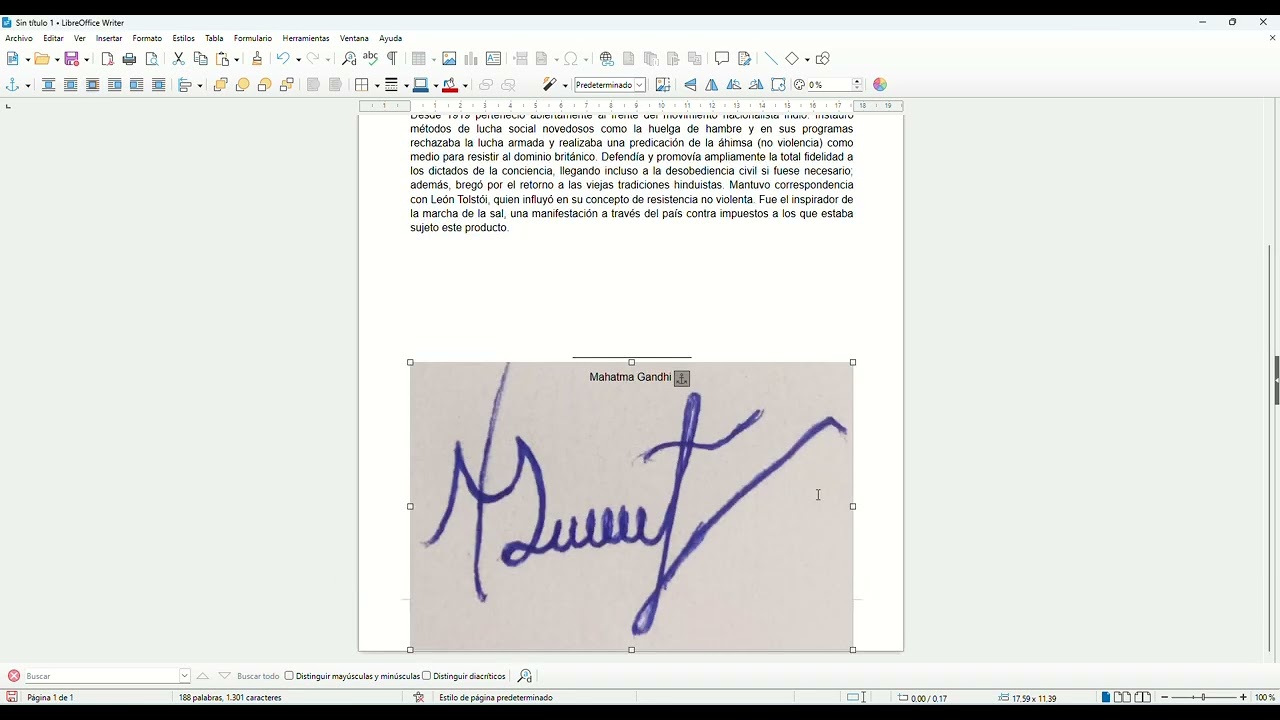Image resolution: width=1280 pixels, height=720 pixels.
Task: Open the Archivo menu
Action: [x=19, y=38]
